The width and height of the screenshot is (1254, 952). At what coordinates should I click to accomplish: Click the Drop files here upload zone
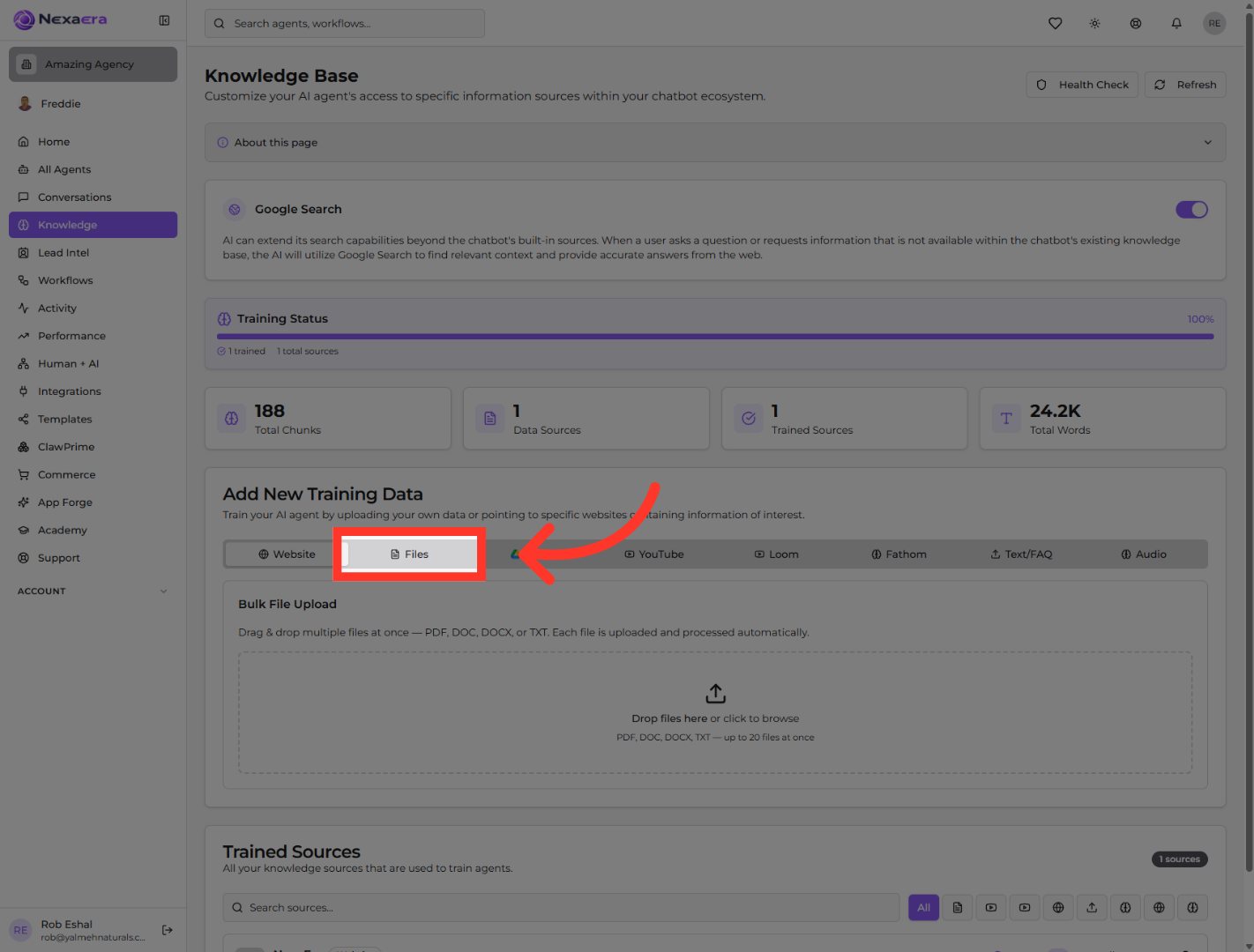pyautogui.click(x=715, y=713)
